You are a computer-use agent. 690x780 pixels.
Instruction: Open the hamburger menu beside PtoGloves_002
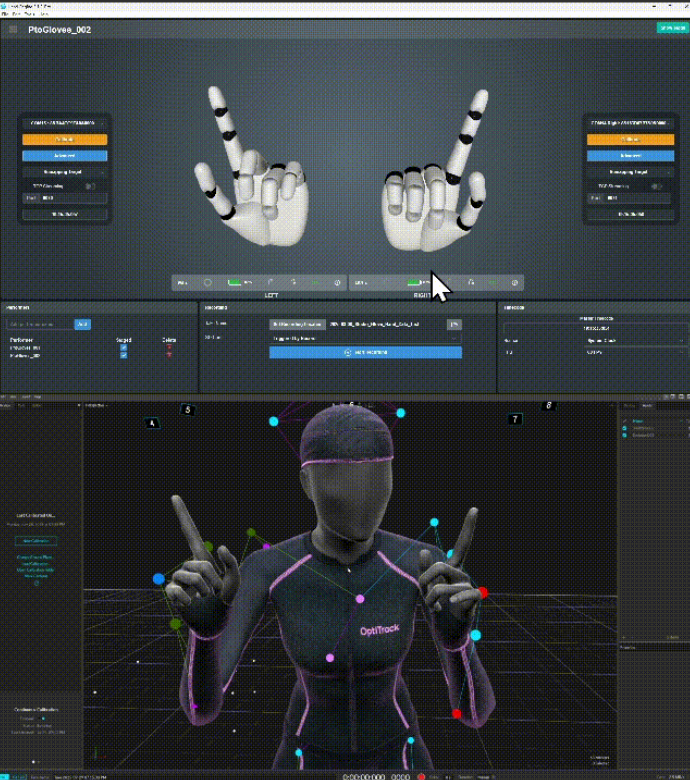[x=13, y=29]
